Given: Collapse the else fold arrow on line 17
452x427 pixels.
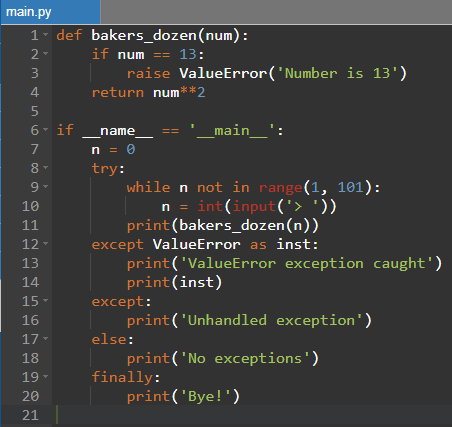Looking at the screenshot, I should [x=45, y=338].
